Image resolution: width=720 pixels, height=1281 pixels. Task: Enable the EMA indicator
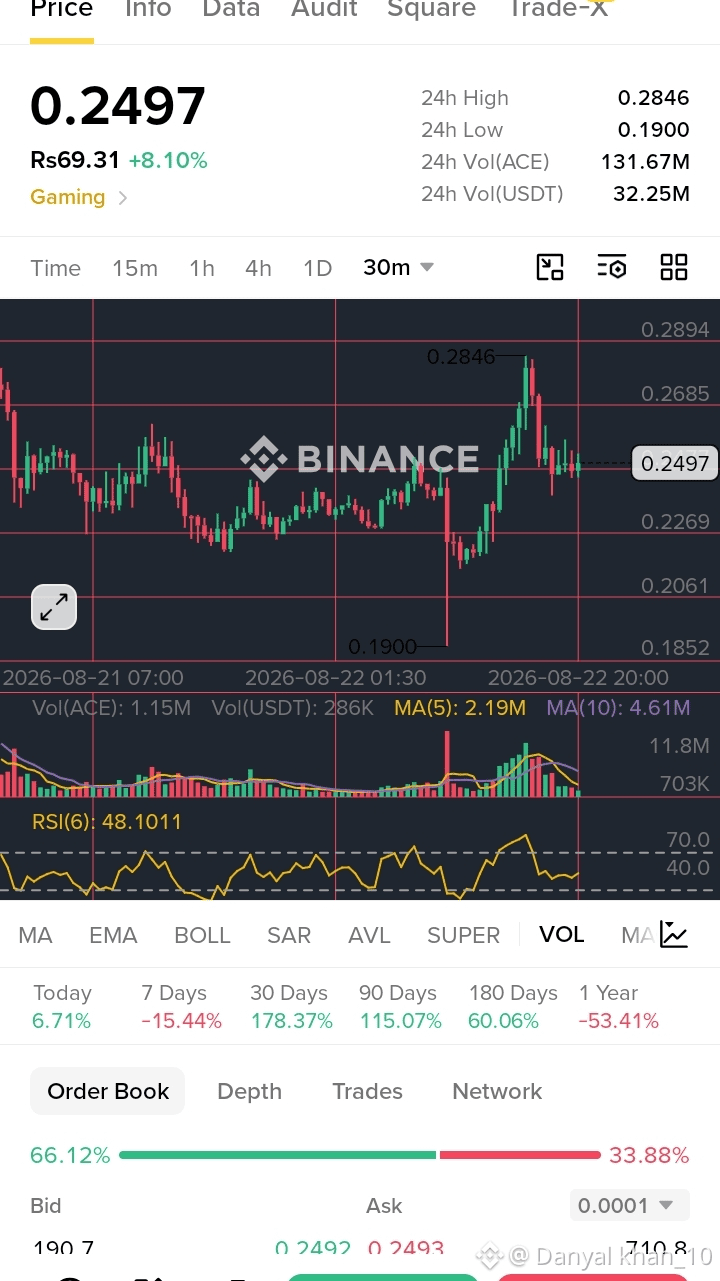[113, 935]
